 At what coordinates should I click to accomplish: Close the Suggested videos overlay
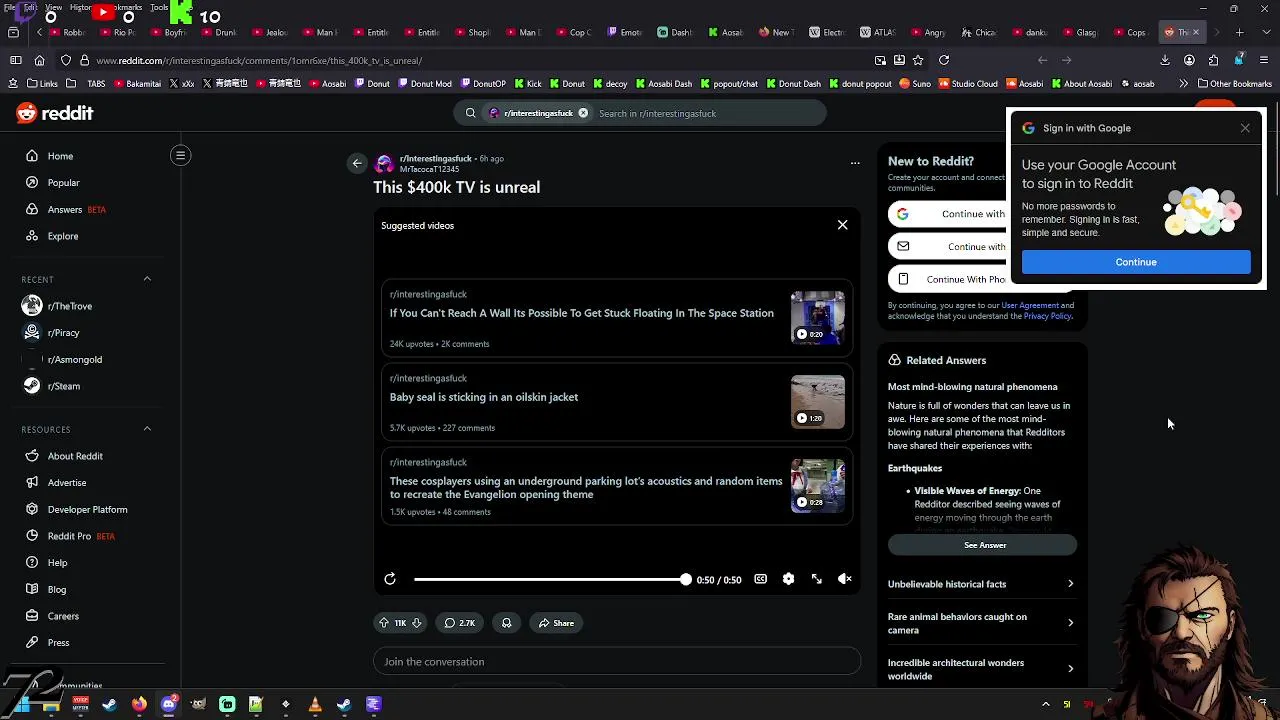coord(842,225)
